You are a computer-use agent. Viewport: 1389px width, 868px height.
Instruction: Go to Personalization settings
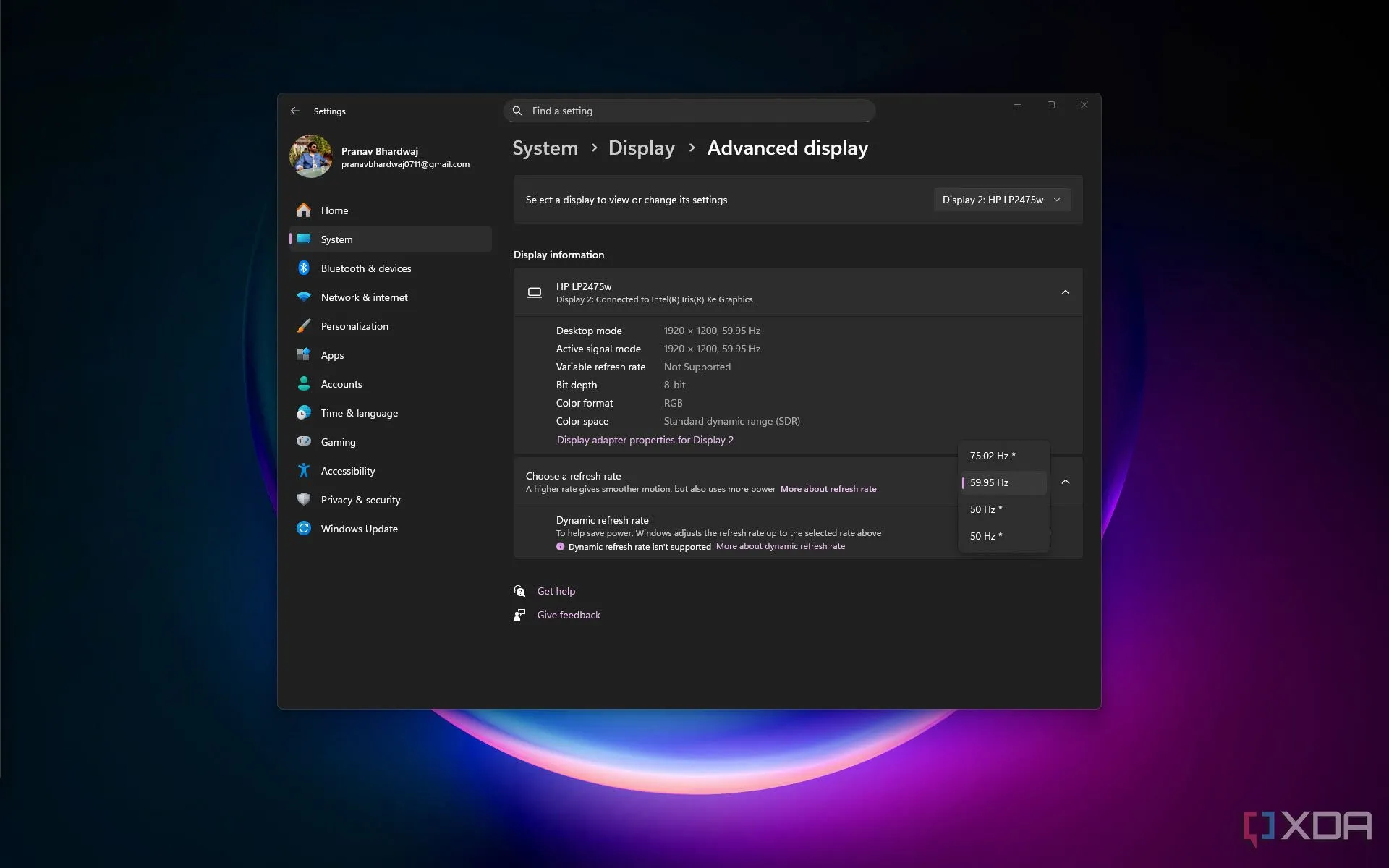(x=391, y=325)
